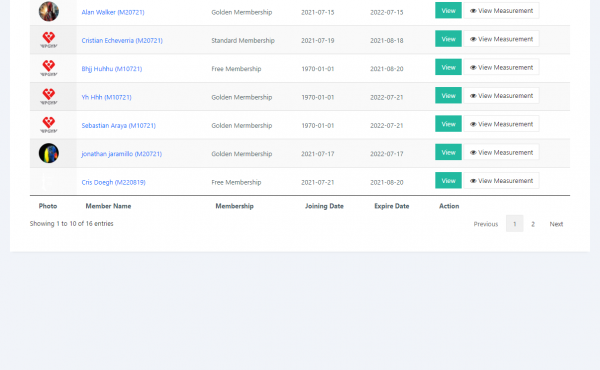The width and height of the screenshot is (600, 370).
Task: Select Free Membership cell for Bhjj Huhhu
Action: click(236, 69)
